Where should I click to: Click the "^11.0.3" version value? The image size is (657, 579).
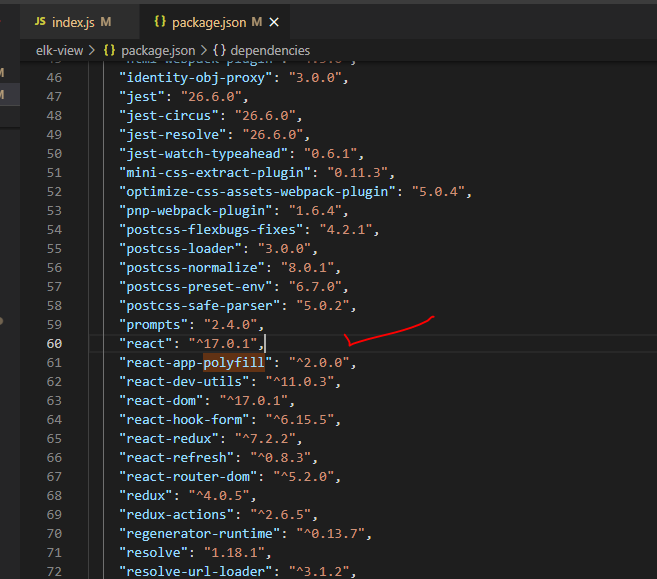(x=300, y=382)
